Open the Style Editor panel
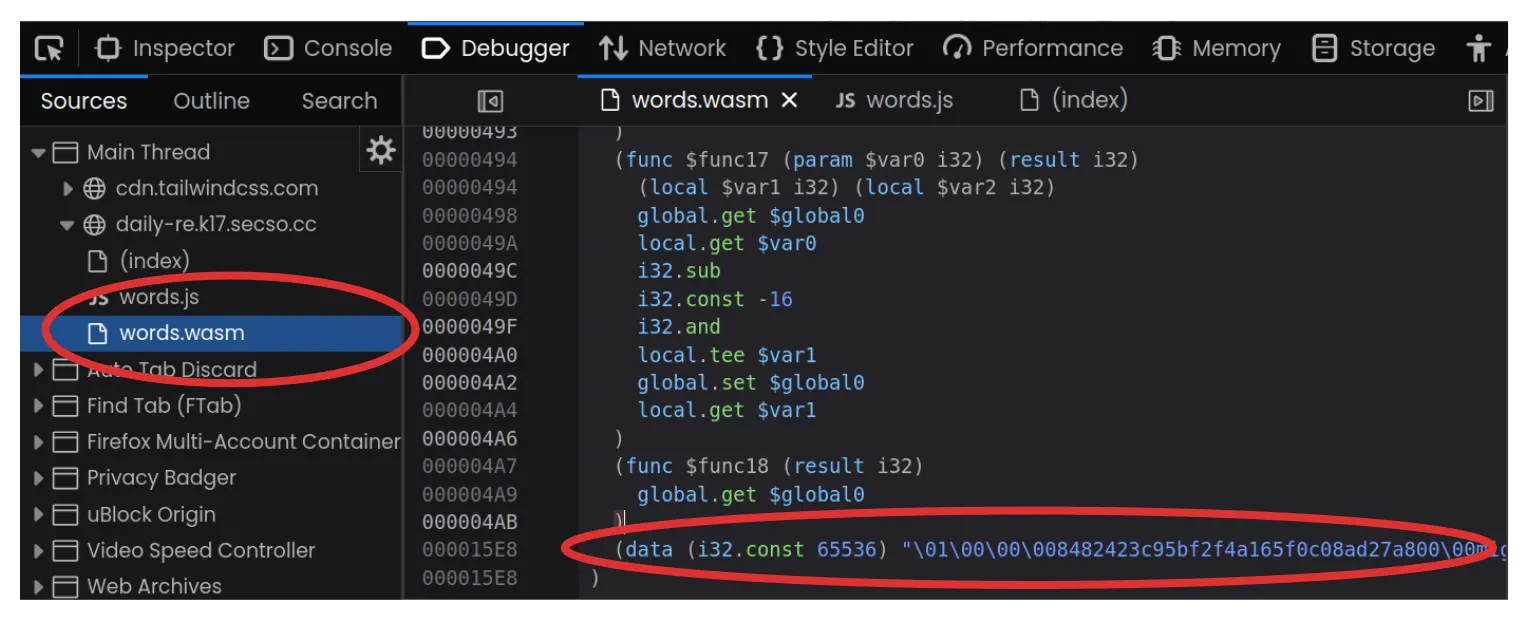This screenshot has height=619, width=1528. (x=834, y=48)
